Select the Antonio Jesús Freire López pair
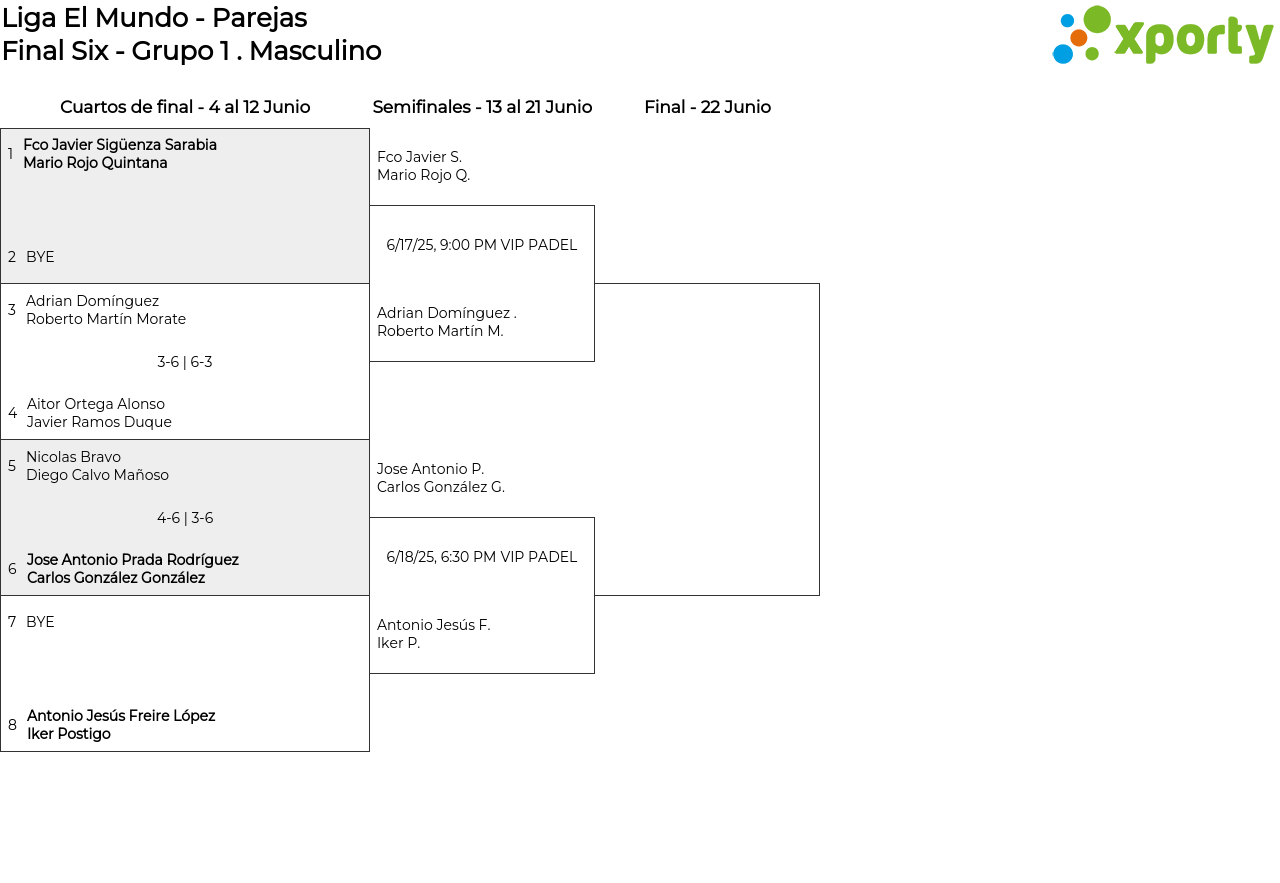The width and height of the screenshot is (1280, 883). pyautogui.click(x=121, y=725)
